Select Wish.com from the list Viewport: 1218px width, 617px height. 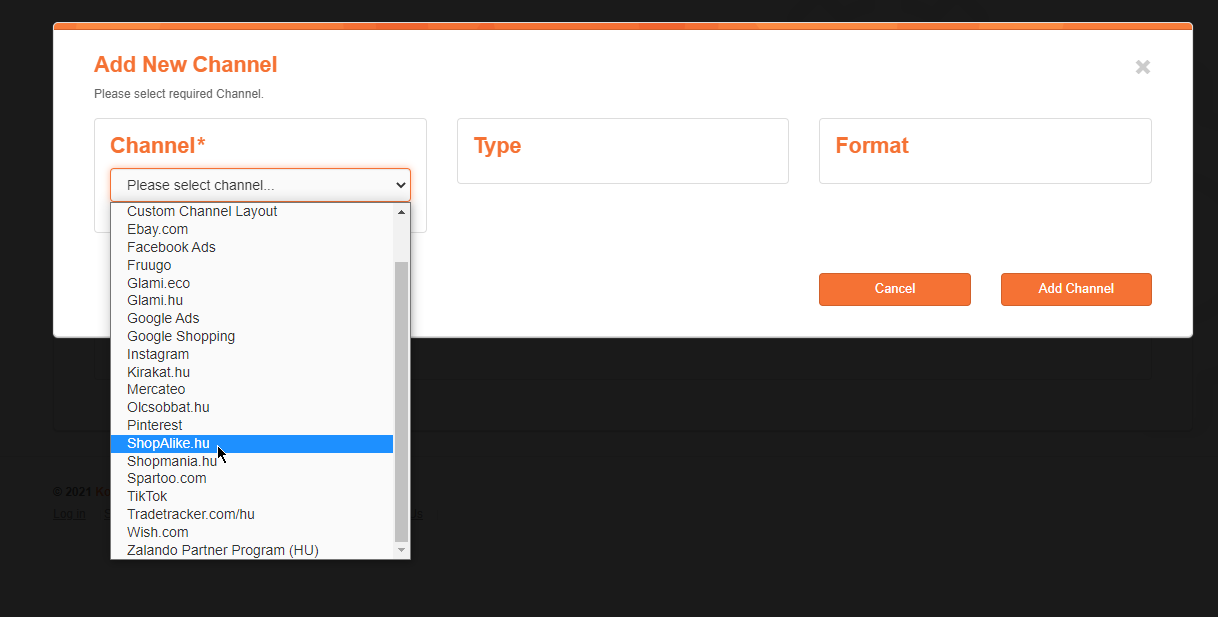252,532
